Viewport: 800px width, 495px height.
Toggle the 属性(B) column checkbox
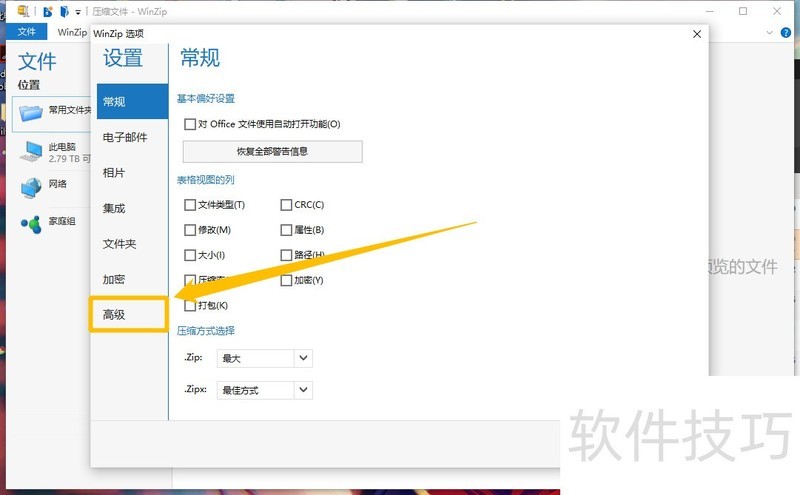286,230
